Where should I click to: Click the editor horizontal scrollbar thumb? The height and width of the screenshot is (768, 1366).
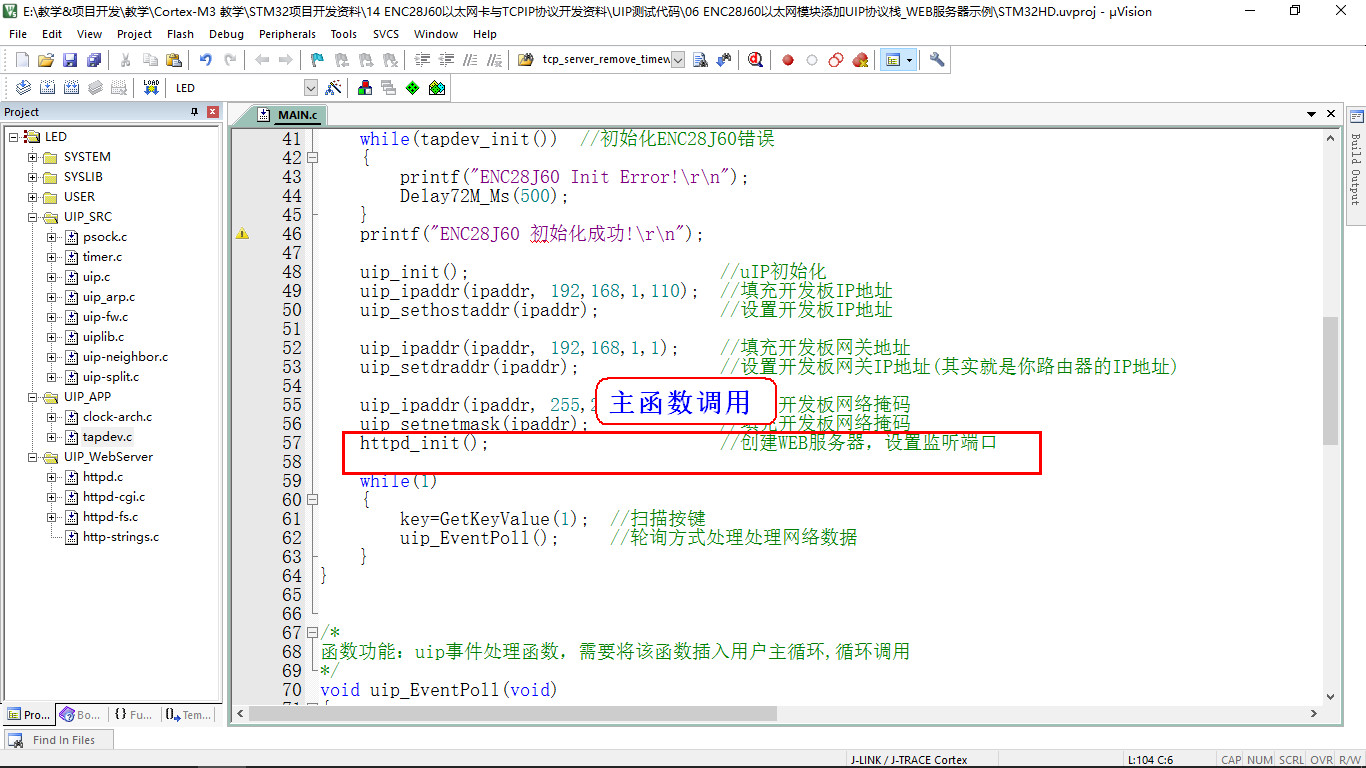coord(513,713)
